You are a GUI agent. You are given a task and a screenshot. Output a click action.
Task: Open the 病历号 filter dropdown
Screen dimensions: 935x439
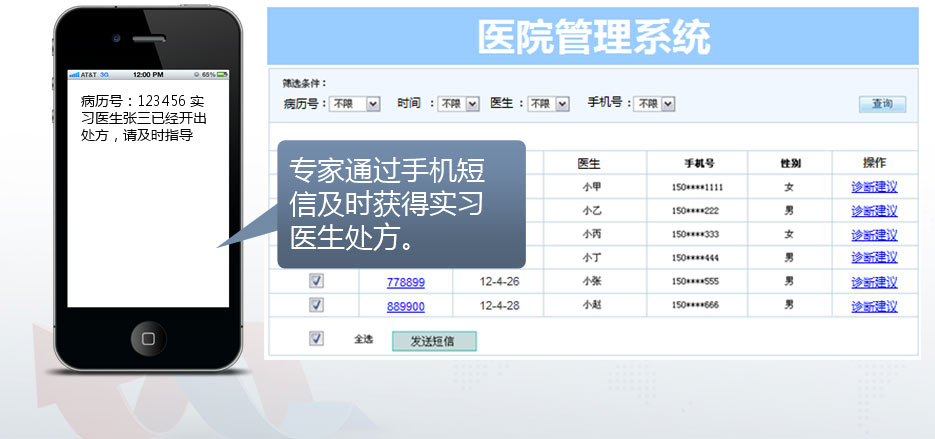356,103
